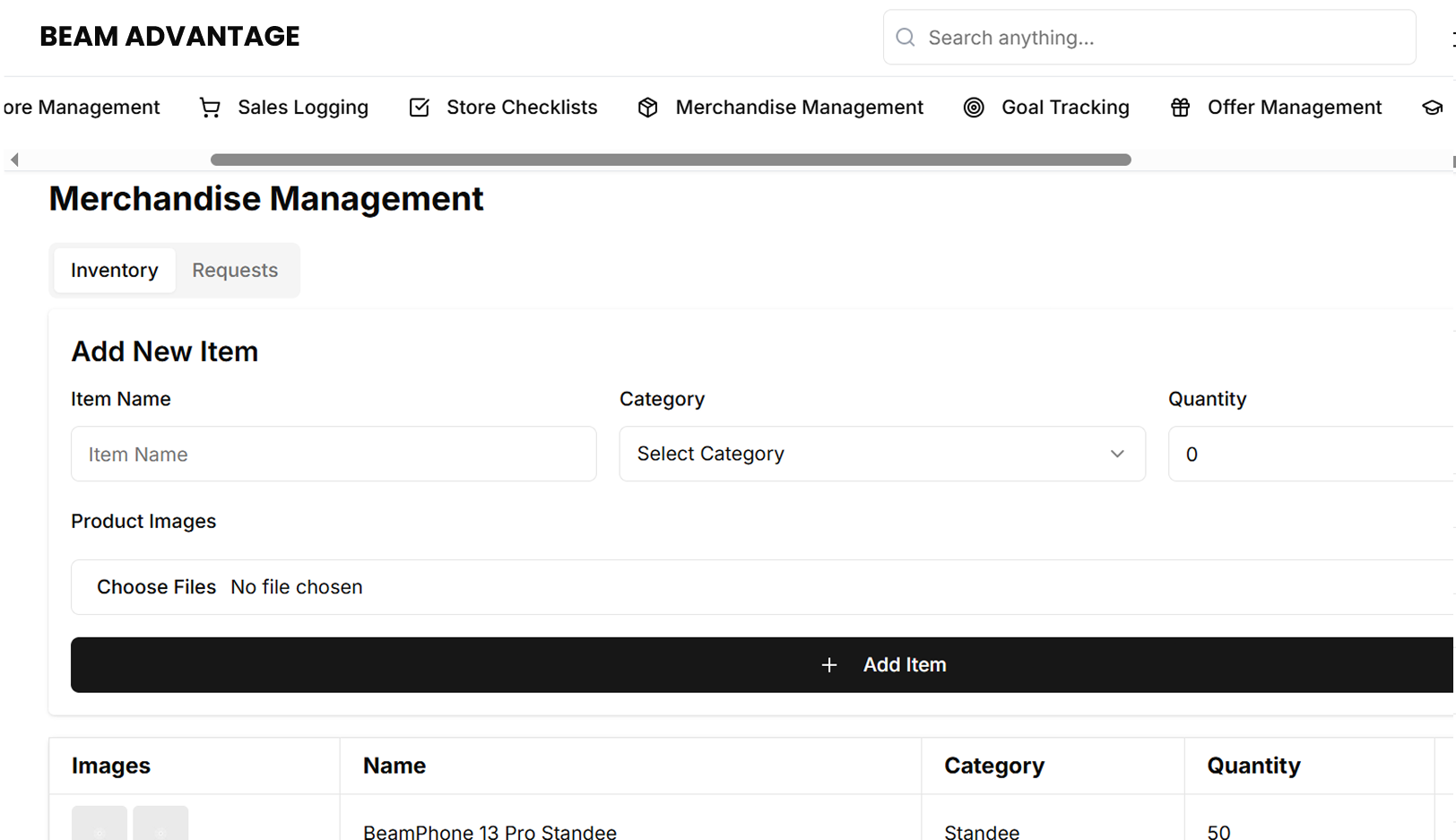Click the Store Checklists checkbox icon
The width and height of the screenshot is (1456, 840).
pyautogui.click(x=419, y=108)
